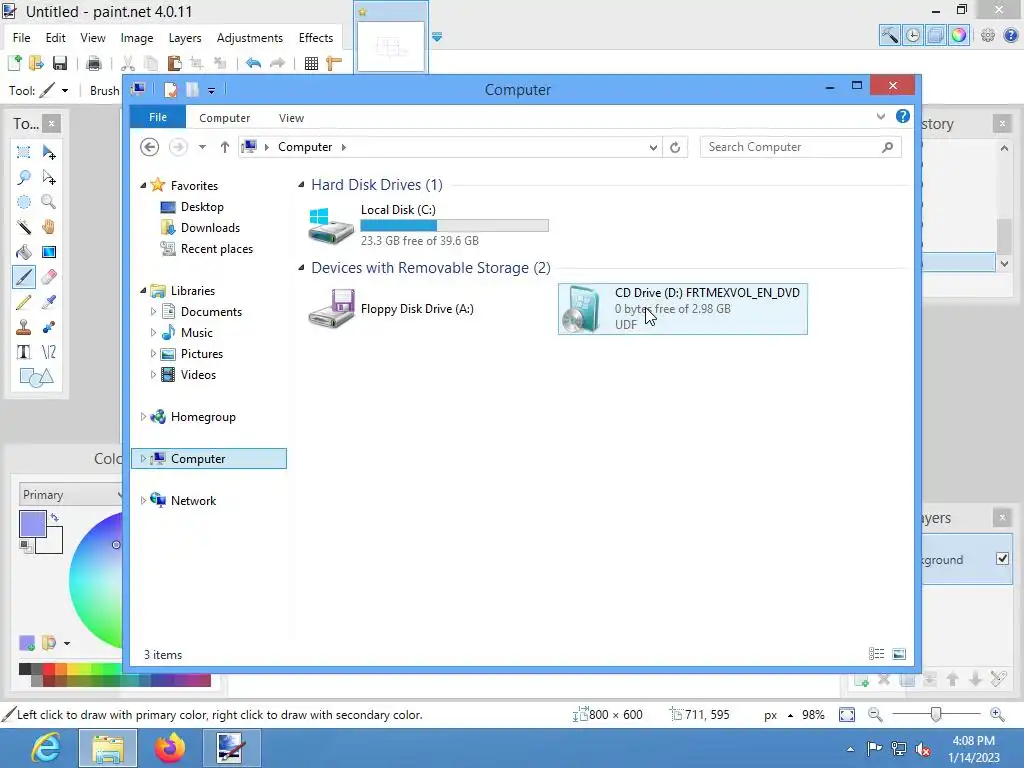The width and height of the screenshot is (1024, 768).
Task: Select the Zoom tool in Tools panel
Action: pos(49,202)
